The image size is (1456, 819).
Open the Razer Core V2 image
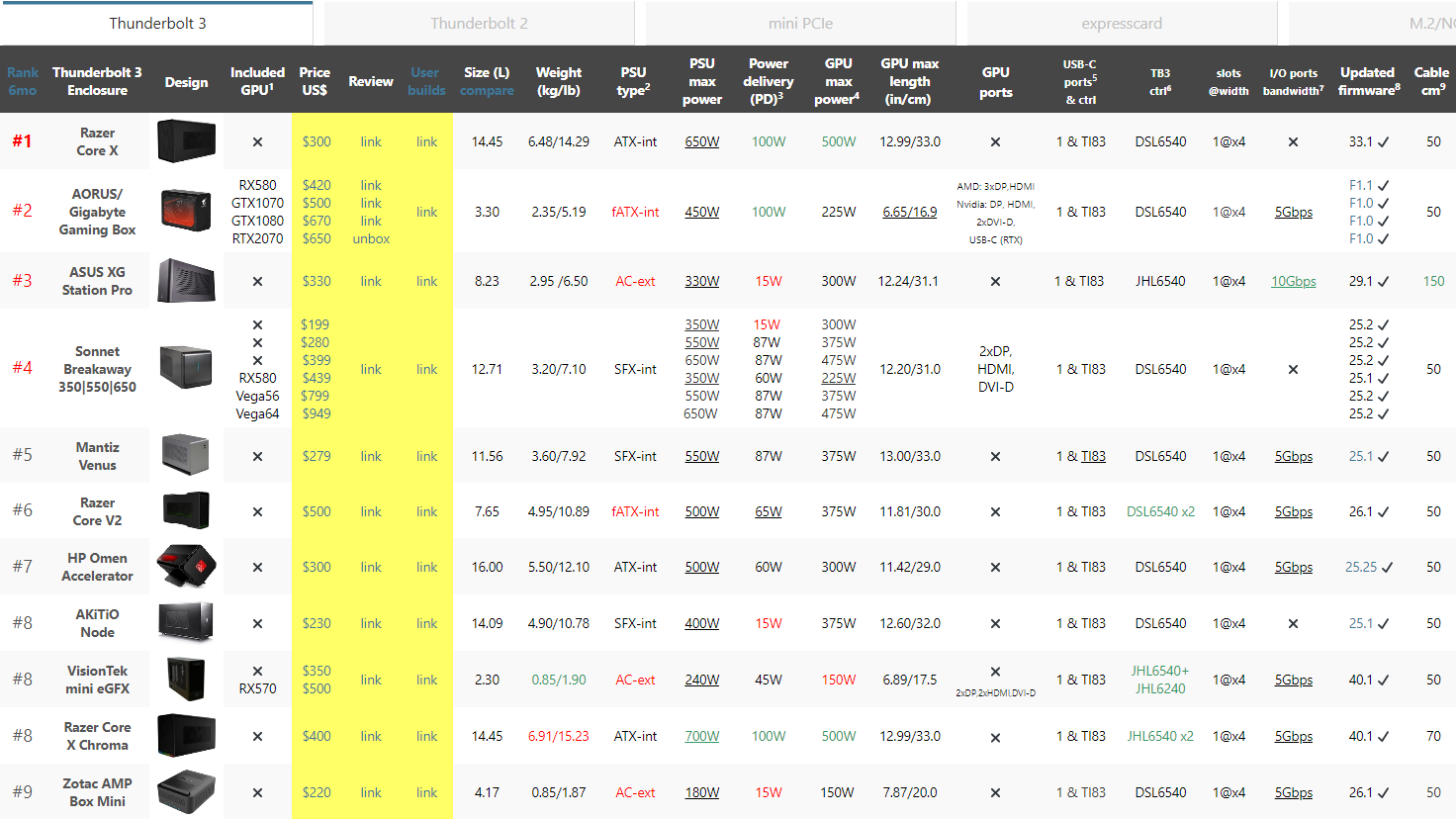186,511
